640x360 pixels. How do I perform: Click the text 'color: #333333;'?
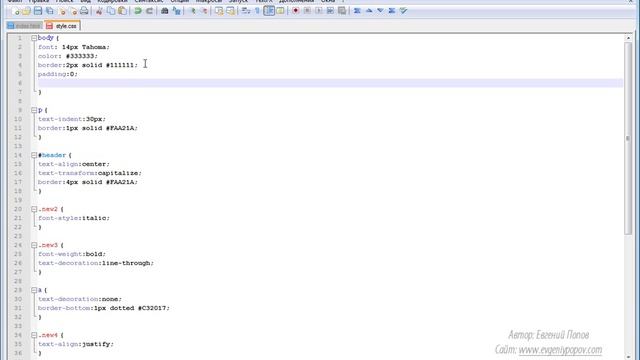(68, 56)
